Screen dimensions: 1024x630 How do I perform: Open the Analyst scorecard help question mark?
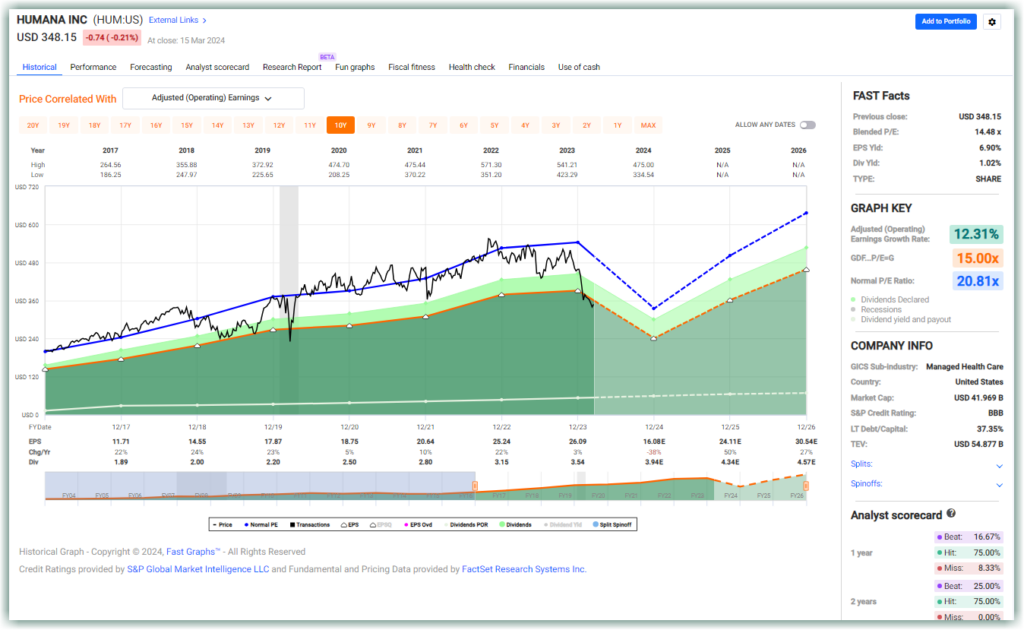point(951,514)
